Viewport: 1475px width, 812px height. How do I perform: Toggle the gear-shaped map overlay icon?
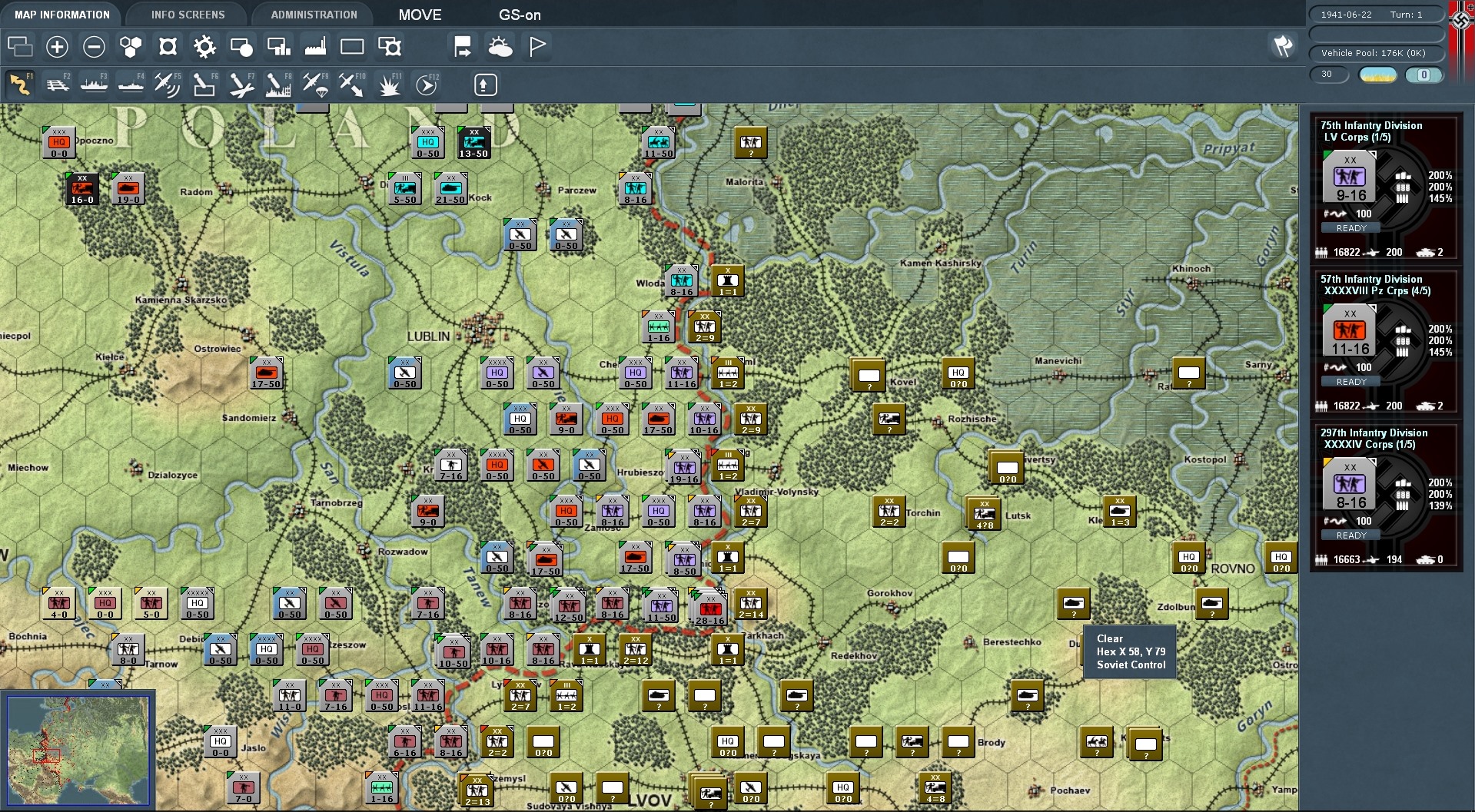click(x=204, y=47)
